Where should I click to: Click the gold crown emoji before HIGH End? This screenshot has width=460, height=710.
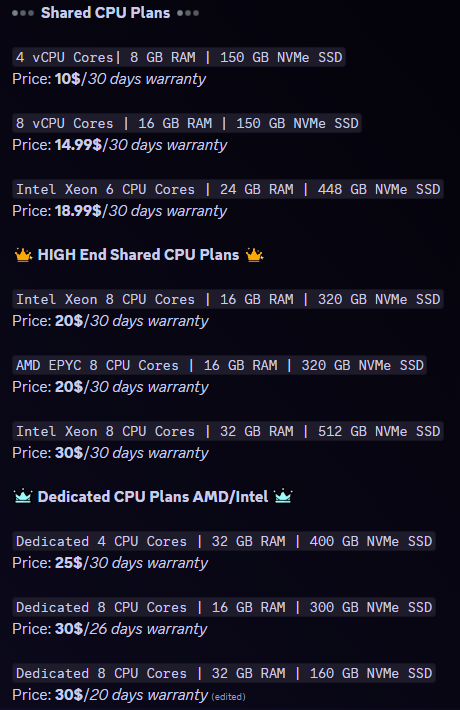pos(23,255)
